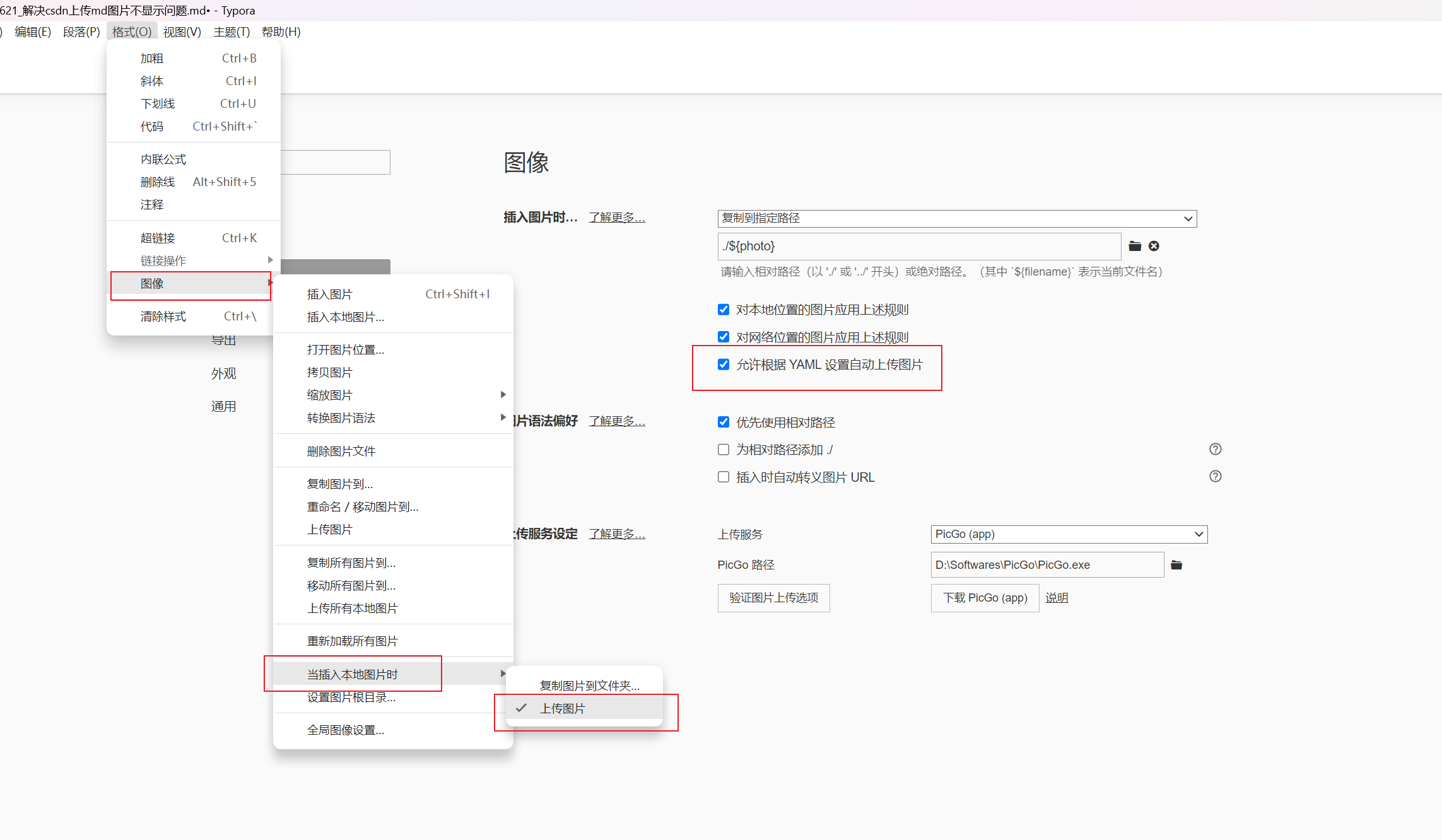This screenshot has width=1442, height=840.
Task: Open the 复制到指定路径 dropdown
Action: [x=956, y=218]
